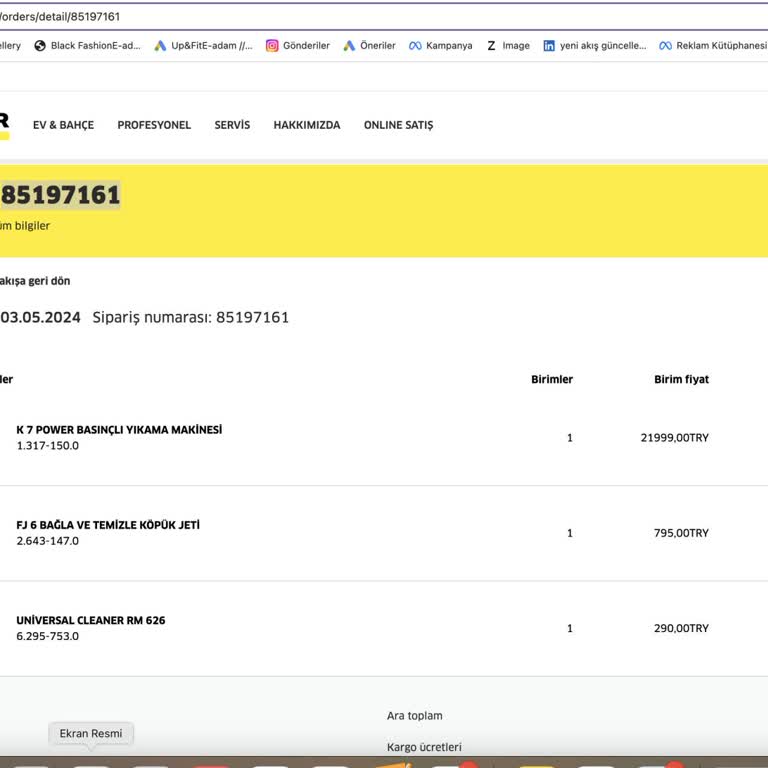Click the Kargo ücretleri label

pos(424,747)
